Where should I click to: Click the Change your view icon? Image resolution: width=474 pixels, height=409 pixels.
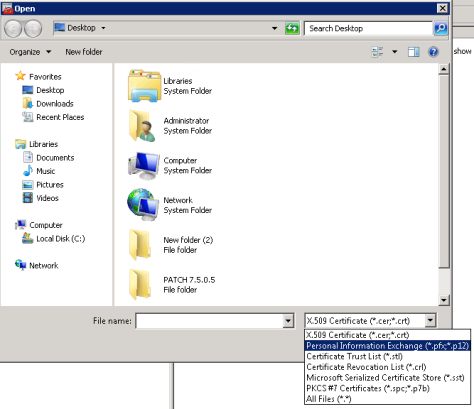(x=377, y=52)
